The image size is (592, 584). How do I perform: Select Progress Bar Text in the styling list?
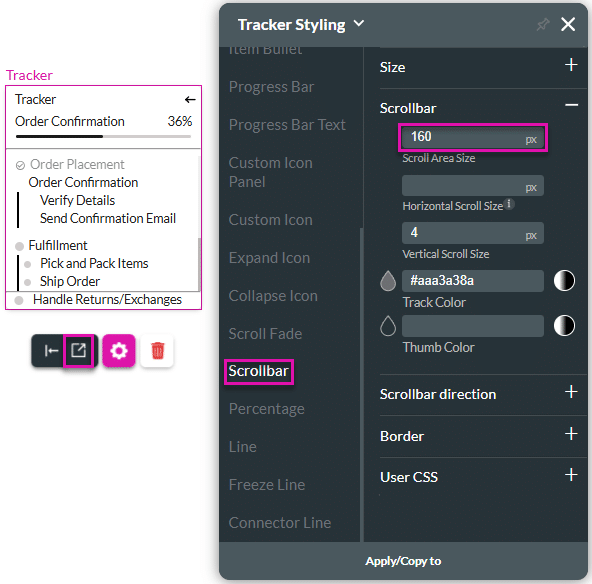click(x=287, y=125)
